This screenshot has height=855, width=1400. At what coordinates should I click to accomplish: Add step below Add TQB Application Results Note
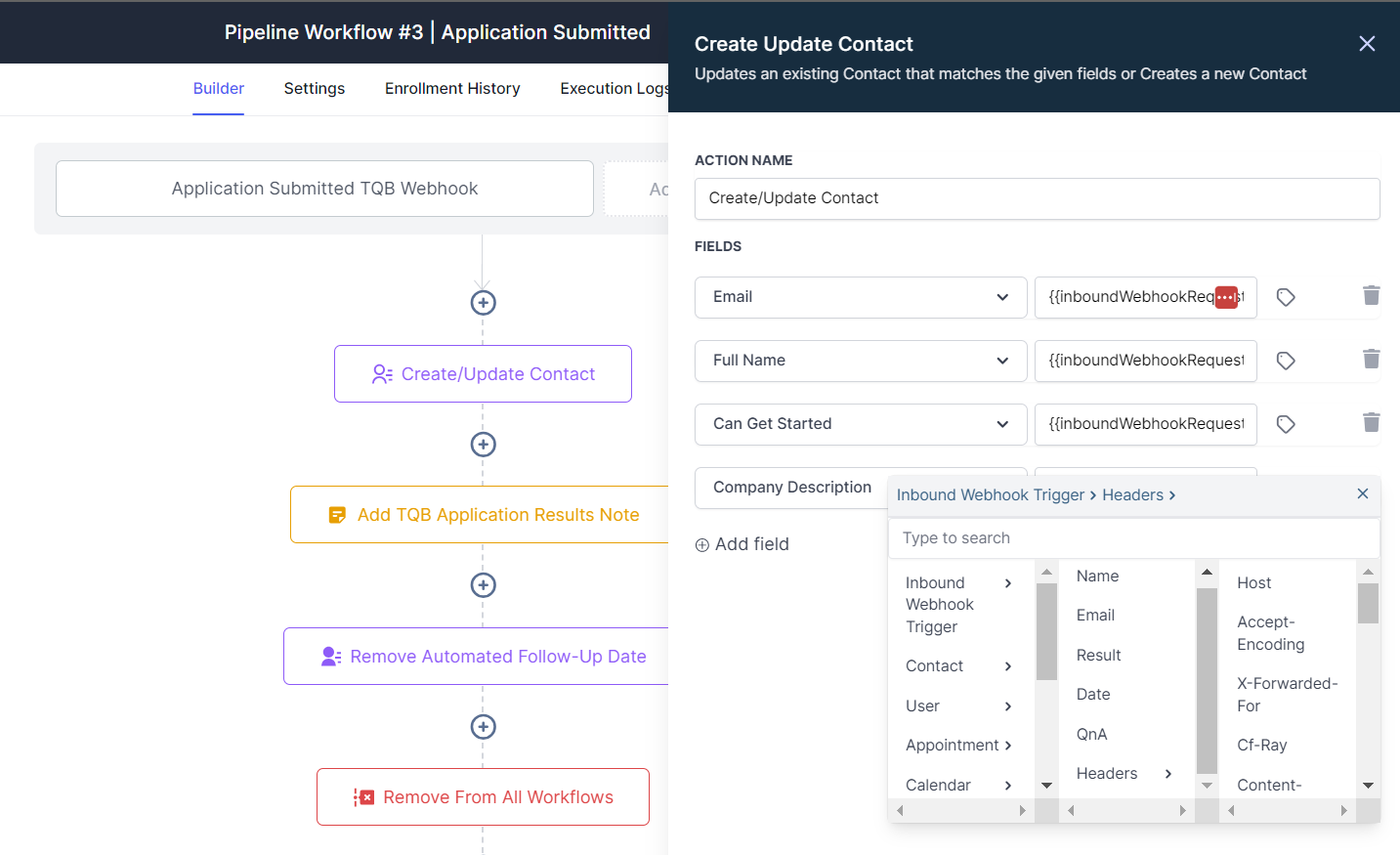[483, 585]
